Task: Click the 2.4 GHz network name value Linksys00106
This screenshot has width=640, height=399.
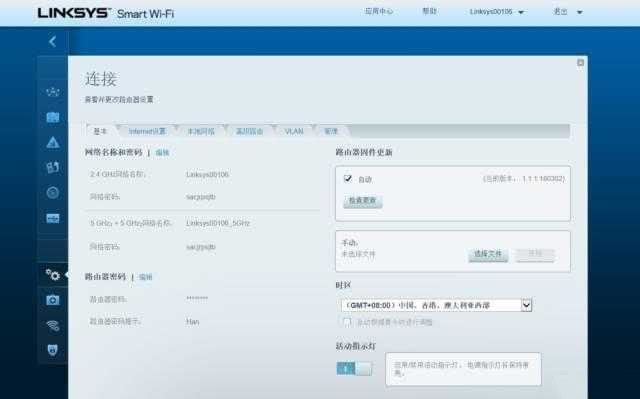Action: pos(207,175)
